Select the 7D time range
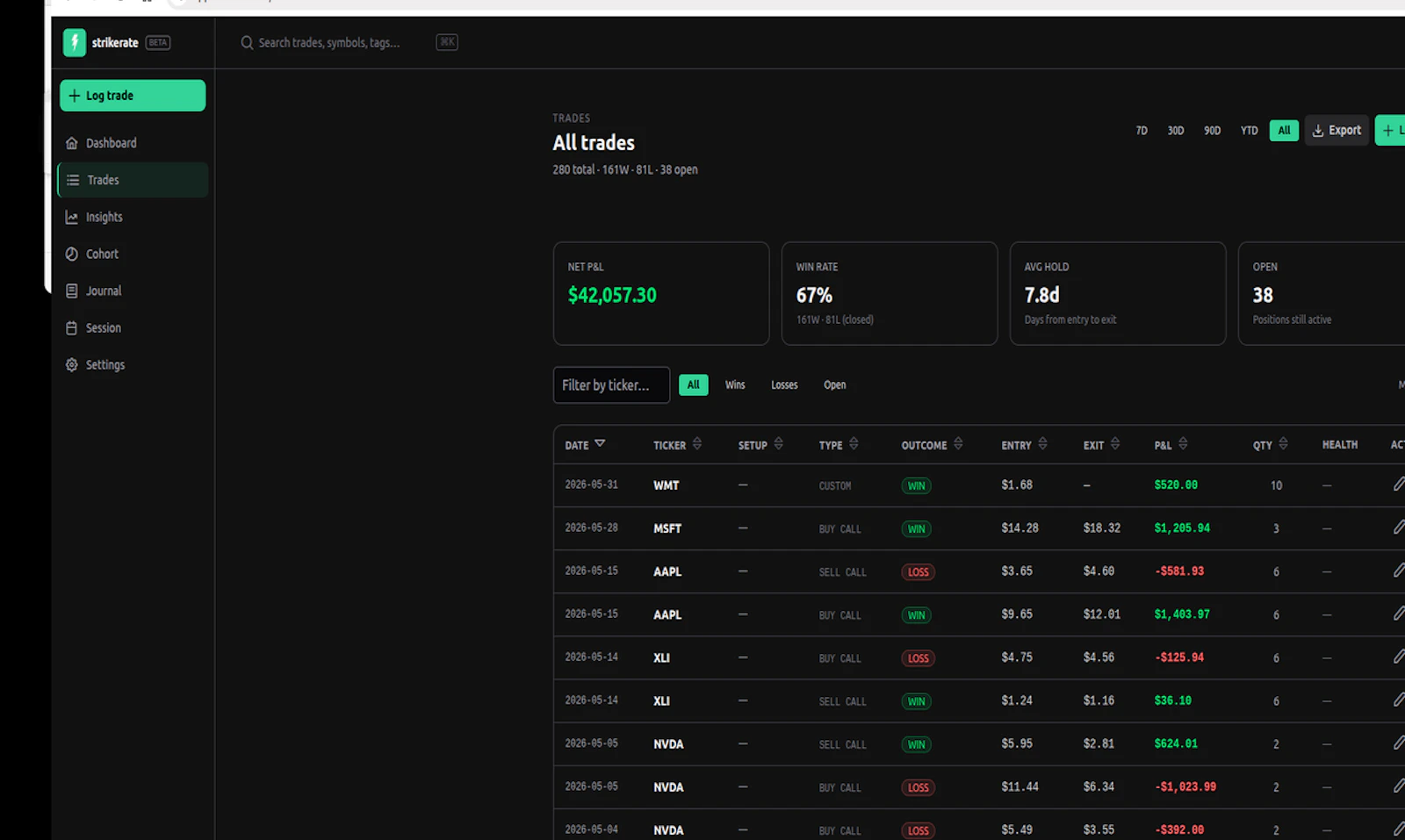The image size is (1405, 840). [x=1142, y=131]
